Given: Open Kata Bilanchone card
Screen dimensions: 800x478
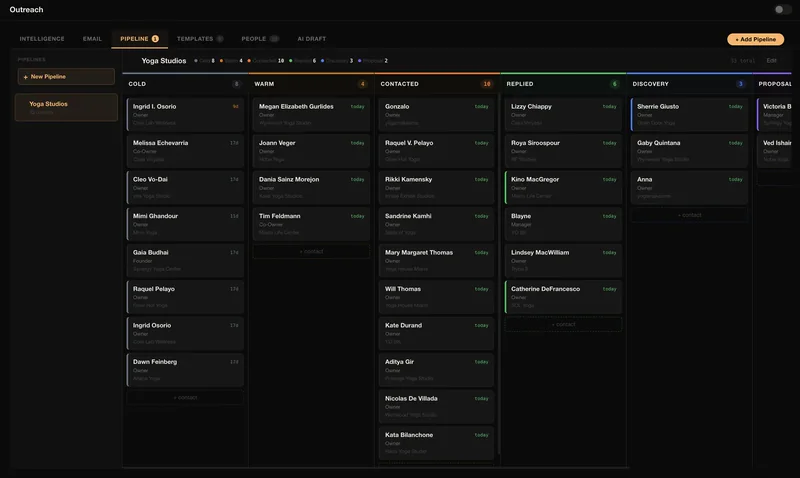Looking at the screenshot, I should tap(436, 443).
